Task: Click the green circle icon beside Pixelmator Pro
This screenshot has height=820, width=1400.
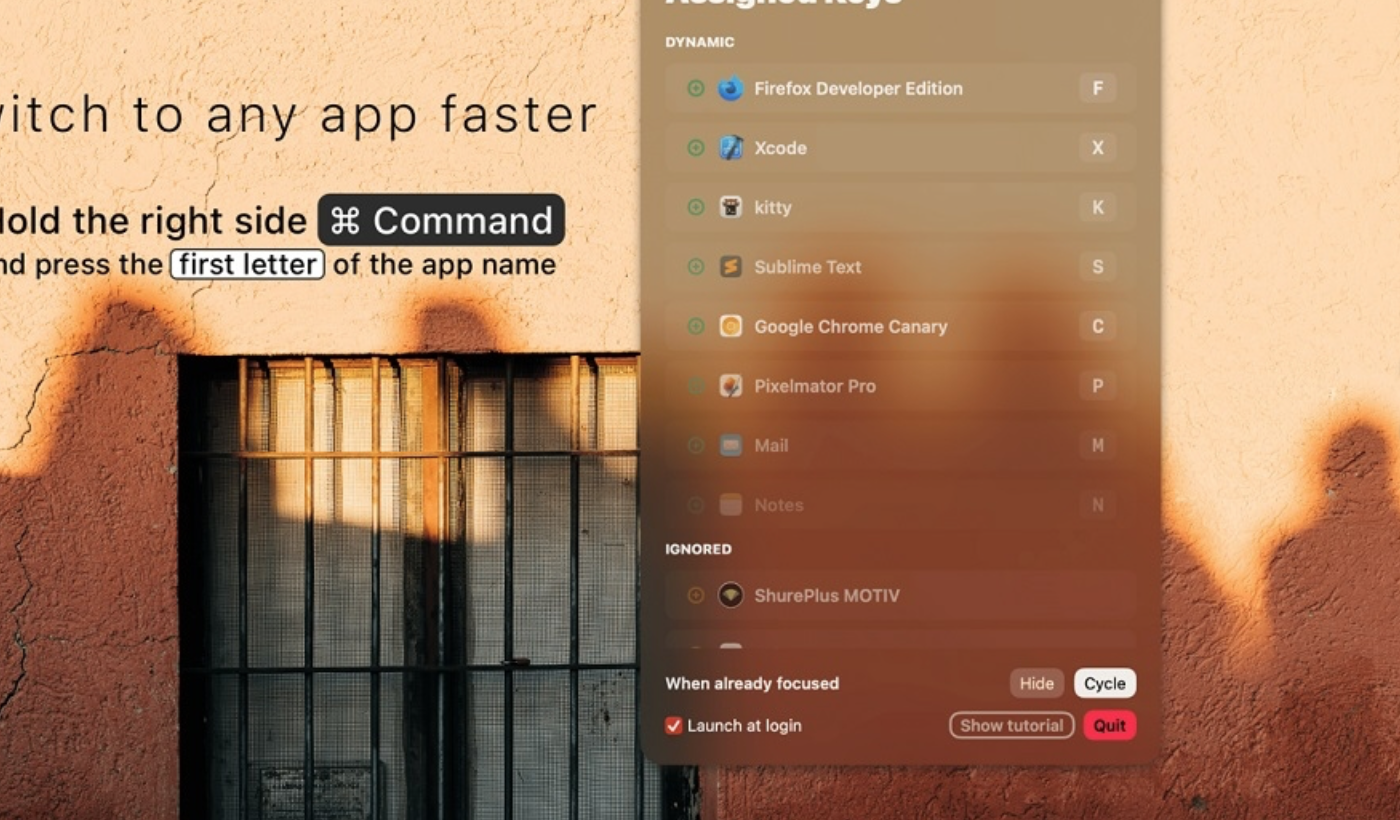Action: [x=696, y=386]
